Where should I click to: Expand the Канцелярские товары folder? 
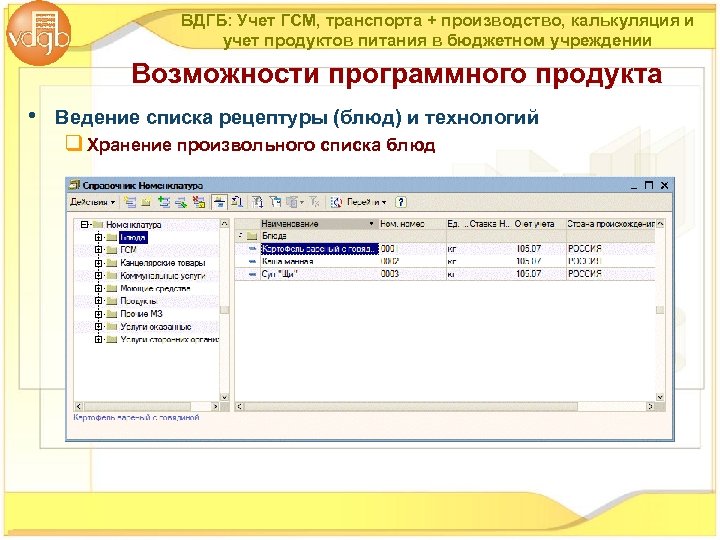[98, 263]
